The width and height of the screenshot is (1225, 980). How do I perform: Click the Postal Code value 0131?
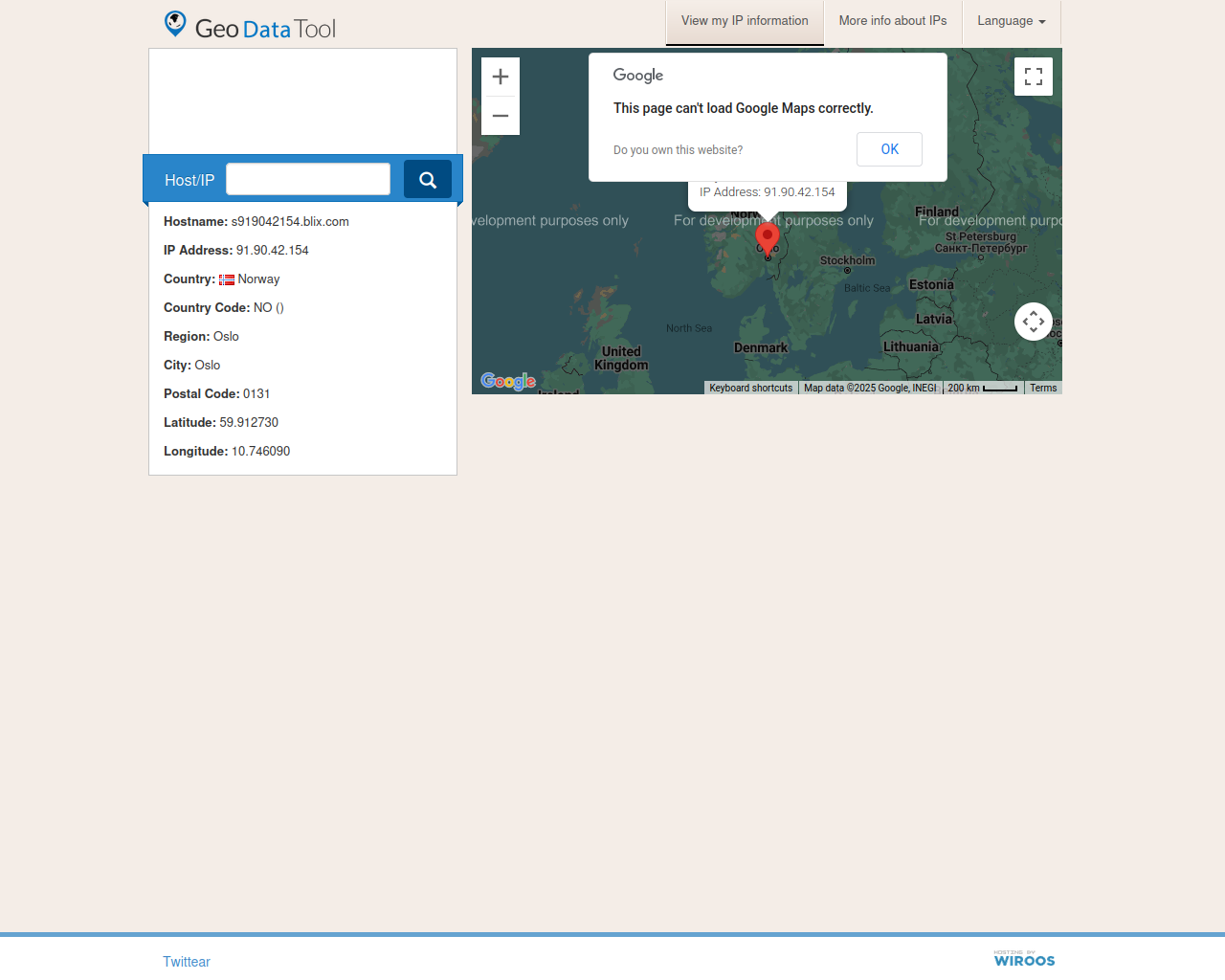coord(256,393)
